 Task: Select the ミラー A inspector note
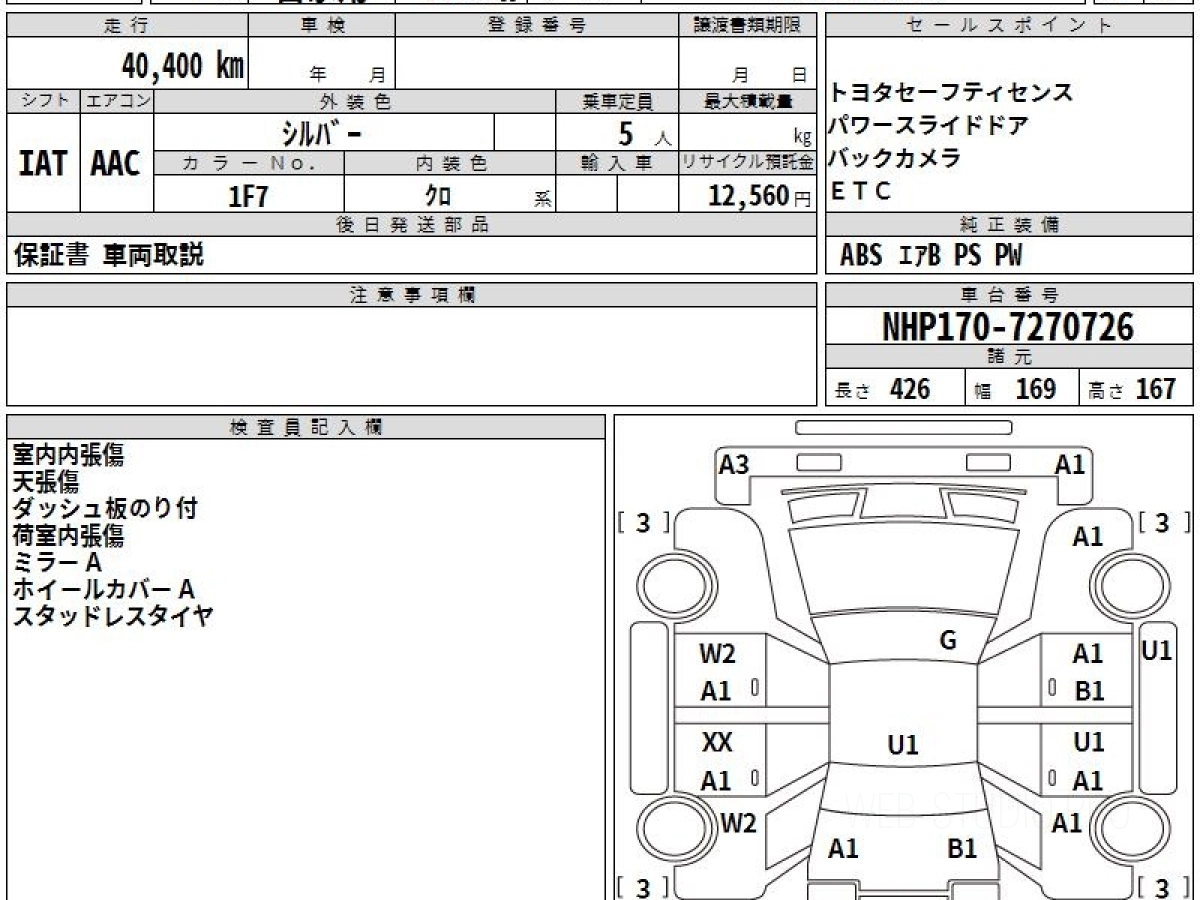(57, 563)
